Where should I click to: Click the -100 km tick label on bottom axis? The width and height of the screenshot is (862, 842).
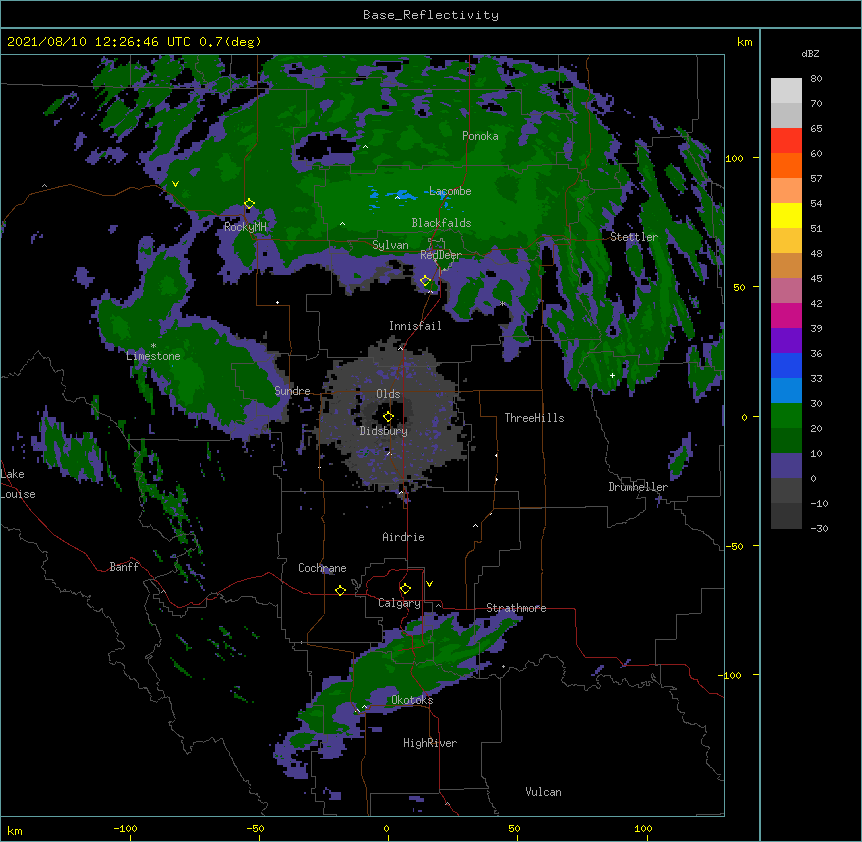coord(125,828)
